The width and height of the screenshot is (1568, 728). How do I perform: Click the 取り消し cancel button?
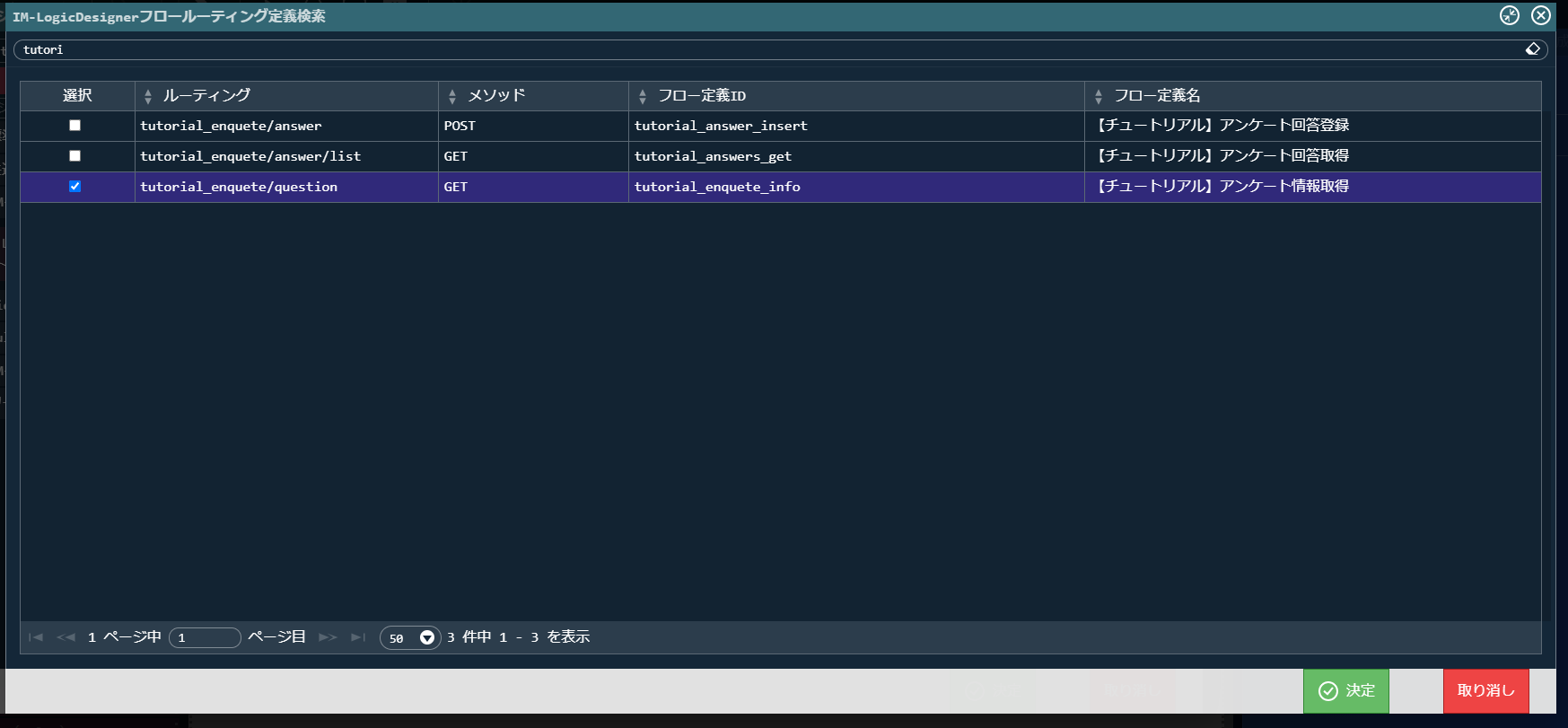pos(1486,690)
